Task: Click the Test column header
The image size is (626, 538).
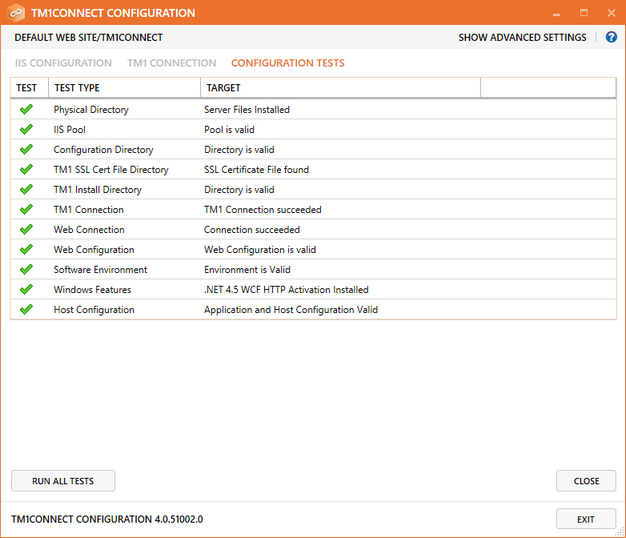Action: pyautogui.click(x=29, y=88)
